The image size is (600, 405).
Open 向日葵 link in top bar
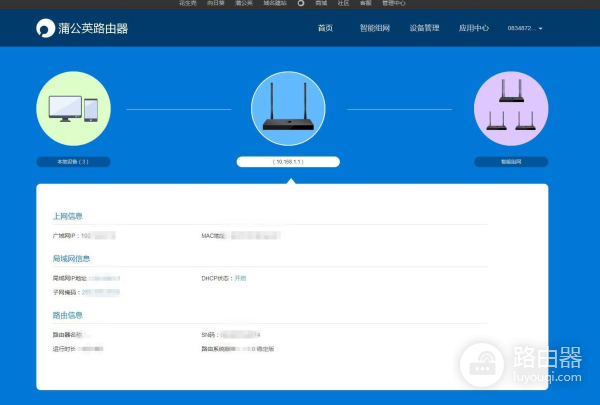pos(215,4)
